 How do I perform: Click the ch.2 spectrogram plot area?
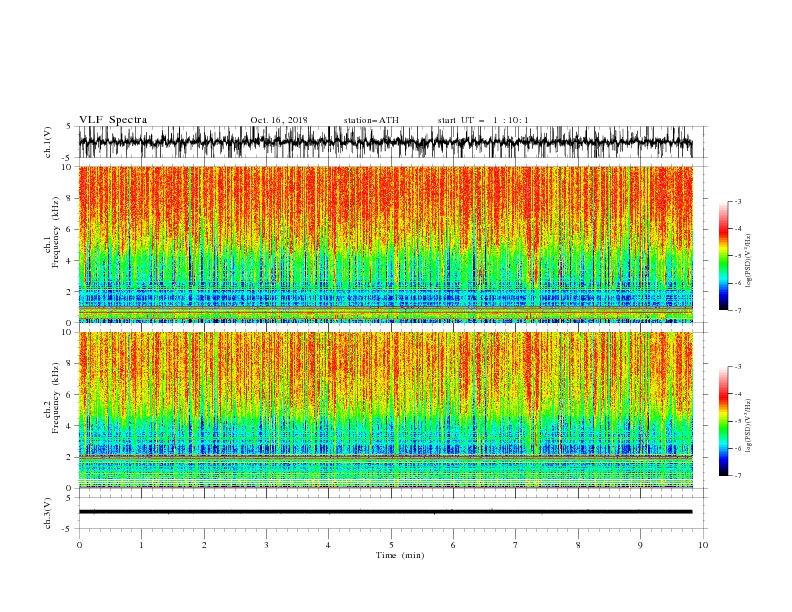click(x=385, y=410)
